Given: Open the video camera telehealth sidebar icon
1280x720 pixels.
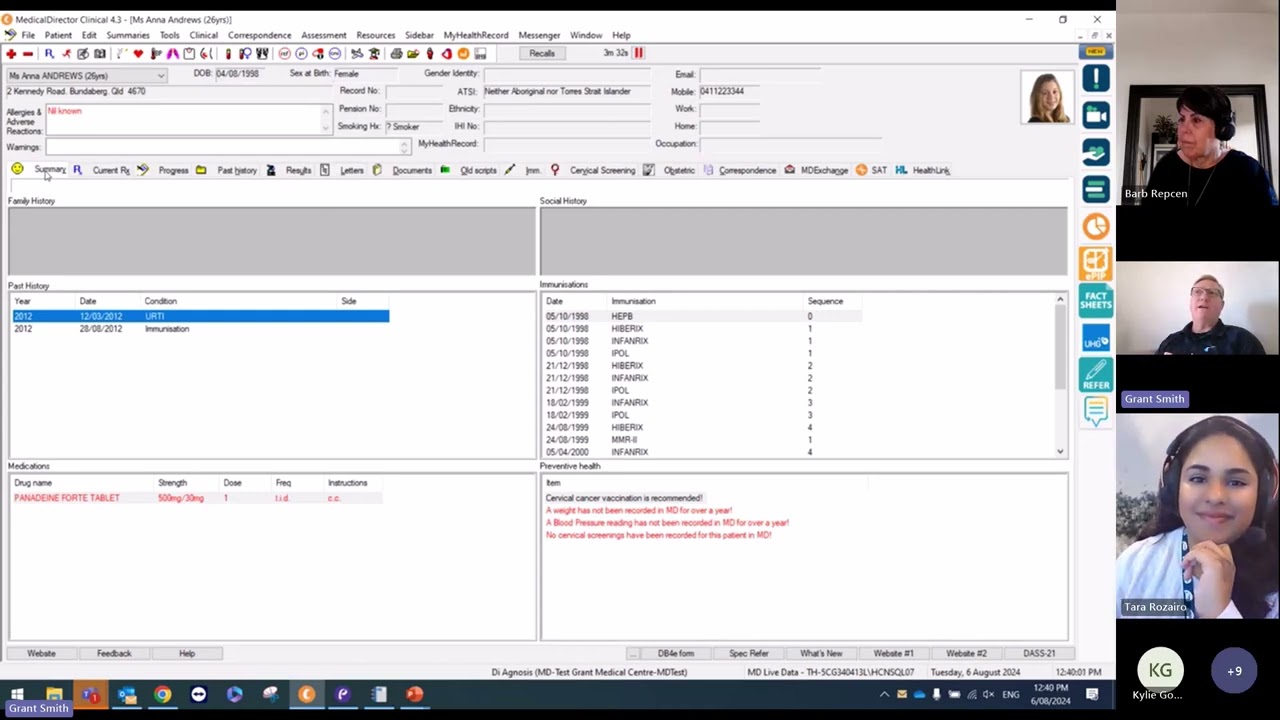Looking at the screenshot, I should click(1096, 115).
